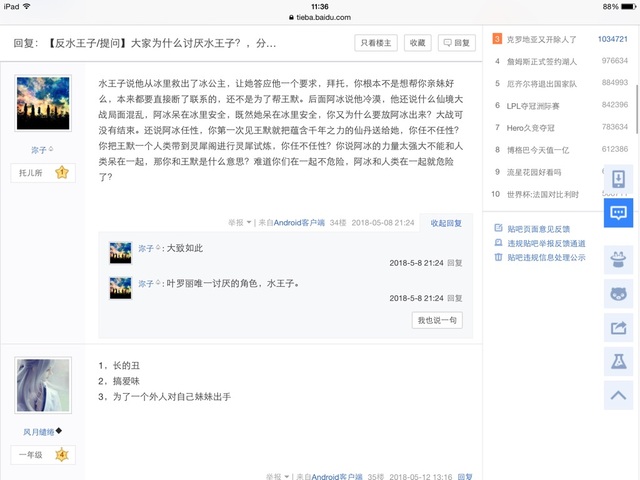The image size is (640, 480).
Task: Open hot topic LPL夺冠洲际赛
Action: [541, 105]
